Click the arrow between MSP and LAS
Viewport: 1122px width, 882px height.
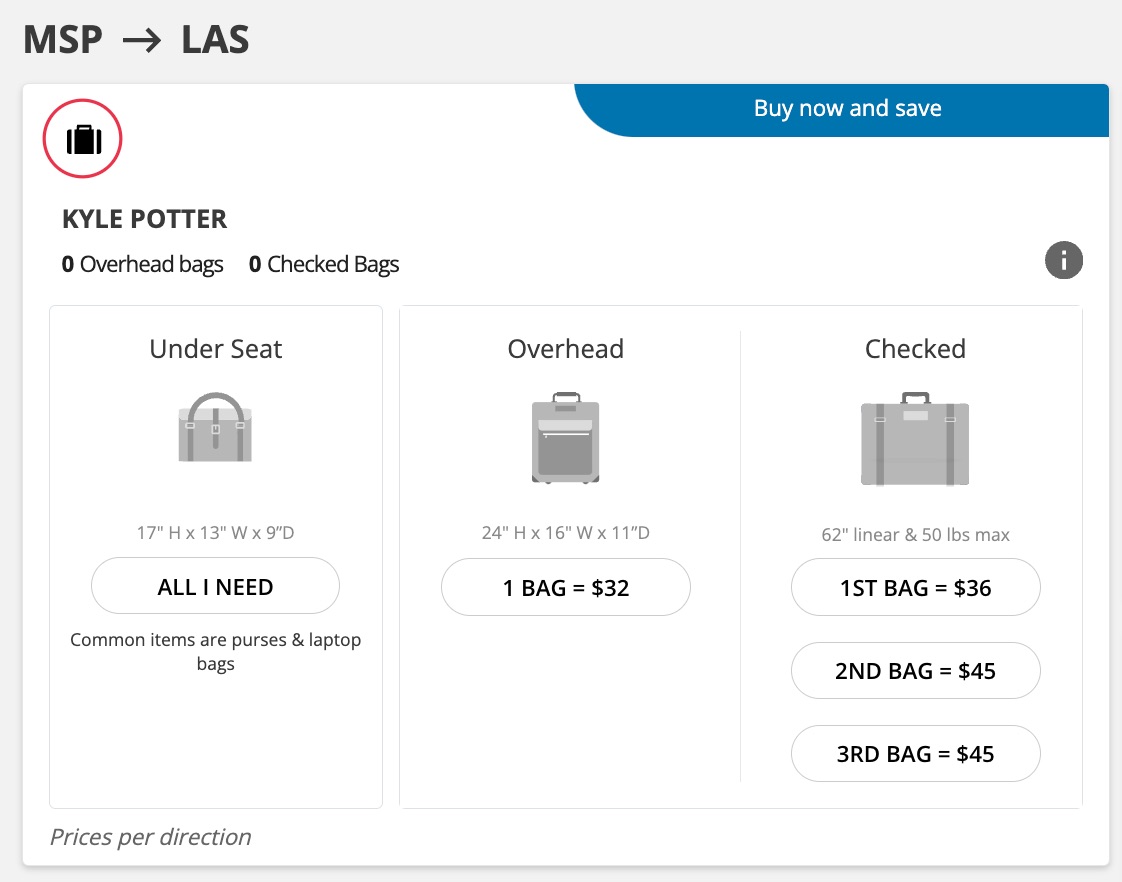139,41
